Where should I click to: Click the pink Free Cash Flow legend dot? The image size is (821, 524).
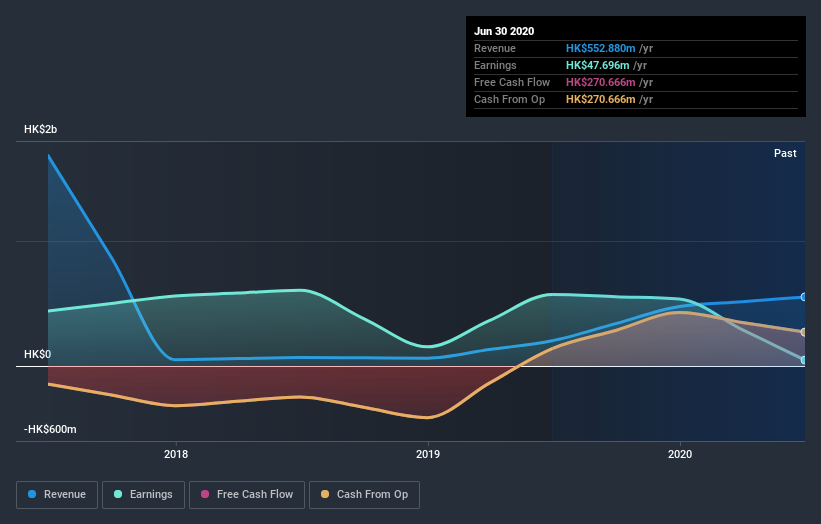pos(205,494)
